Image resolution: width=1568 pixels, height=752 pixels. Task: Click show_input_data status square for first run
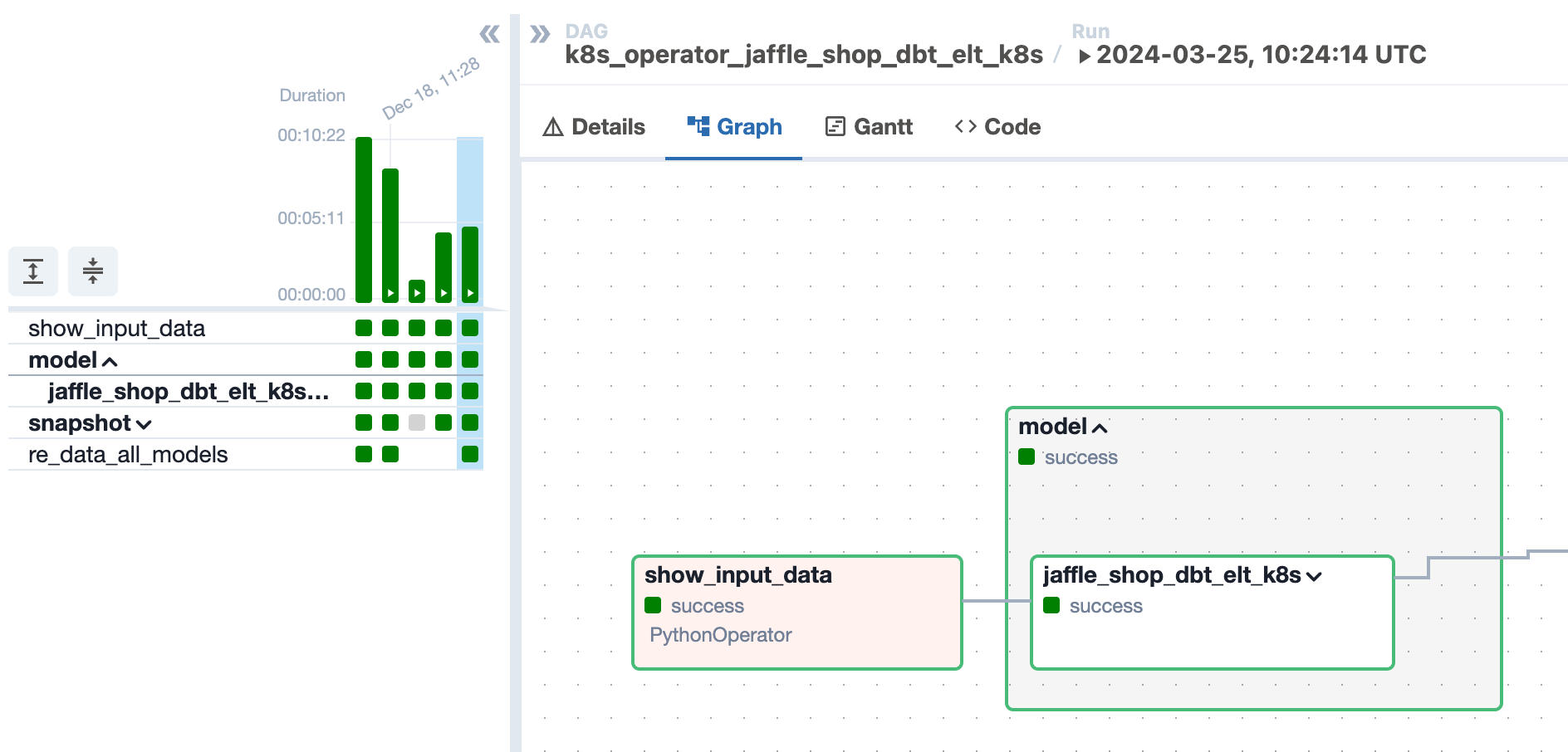[364, 328]
